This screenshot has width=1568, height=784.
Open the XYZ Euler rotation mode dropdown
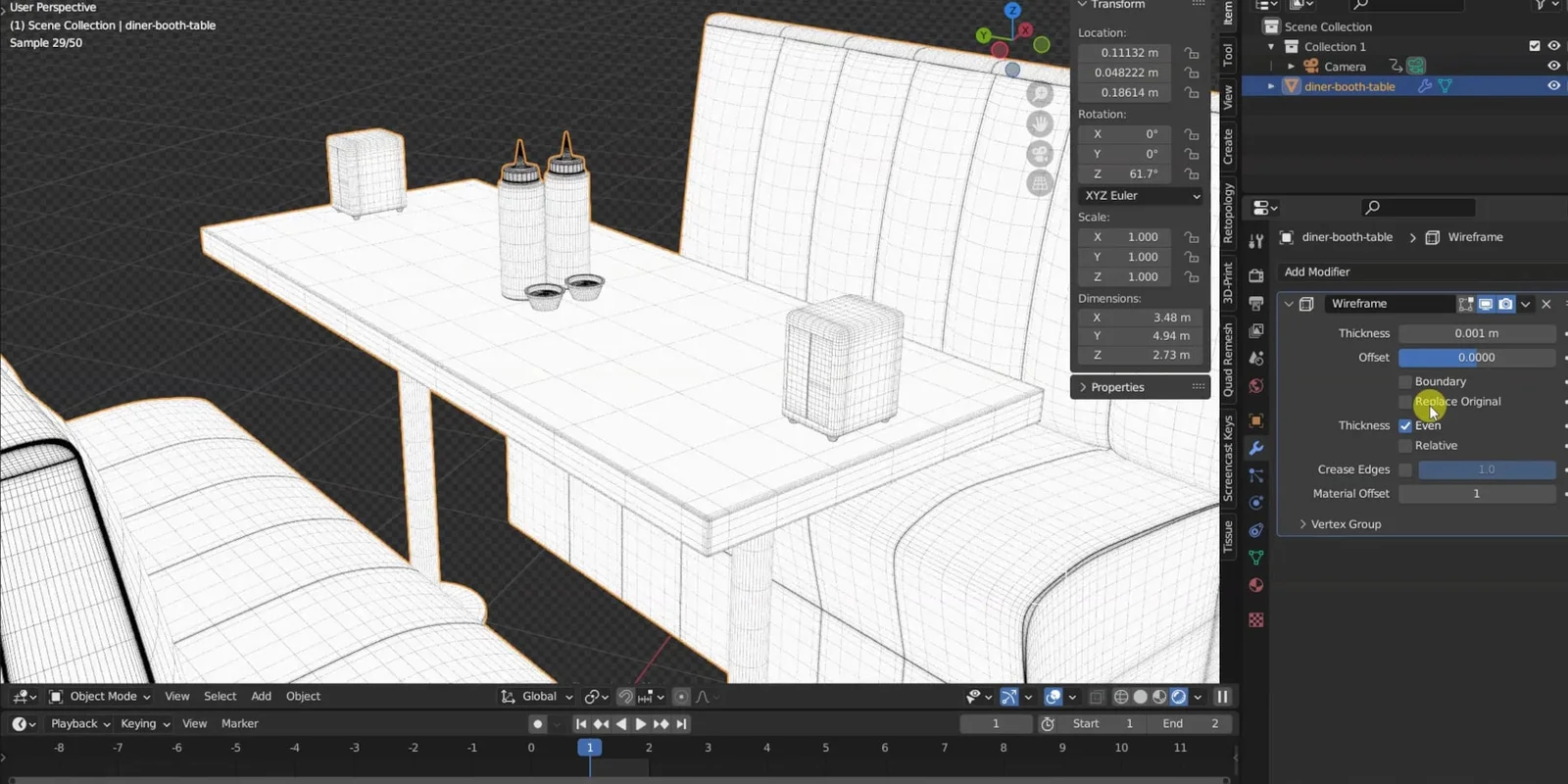tap(1141, 196)
